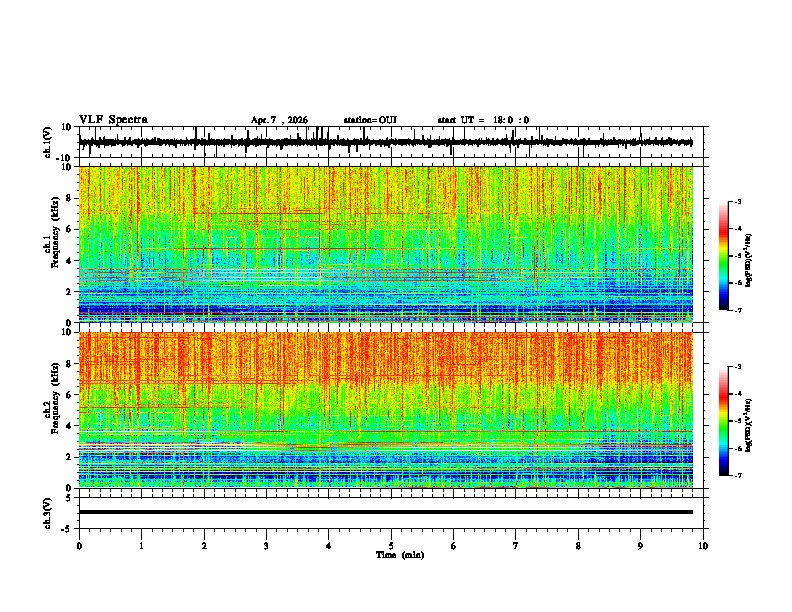Select the "Apr. 7, 2026" date text
The height and width of the screenshot is (612, 792).
pyautogui.click(x=279, y=120)
